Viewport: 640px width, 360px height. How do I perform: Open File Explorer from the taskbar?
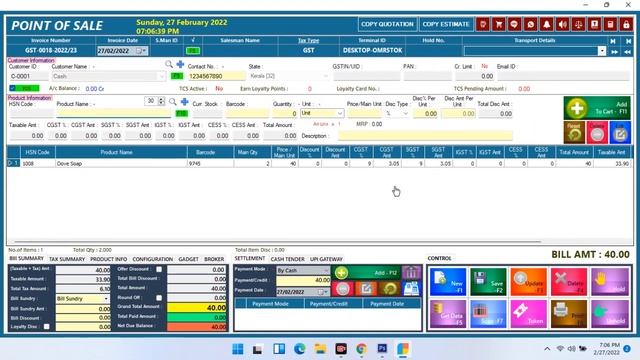point(320,349)
